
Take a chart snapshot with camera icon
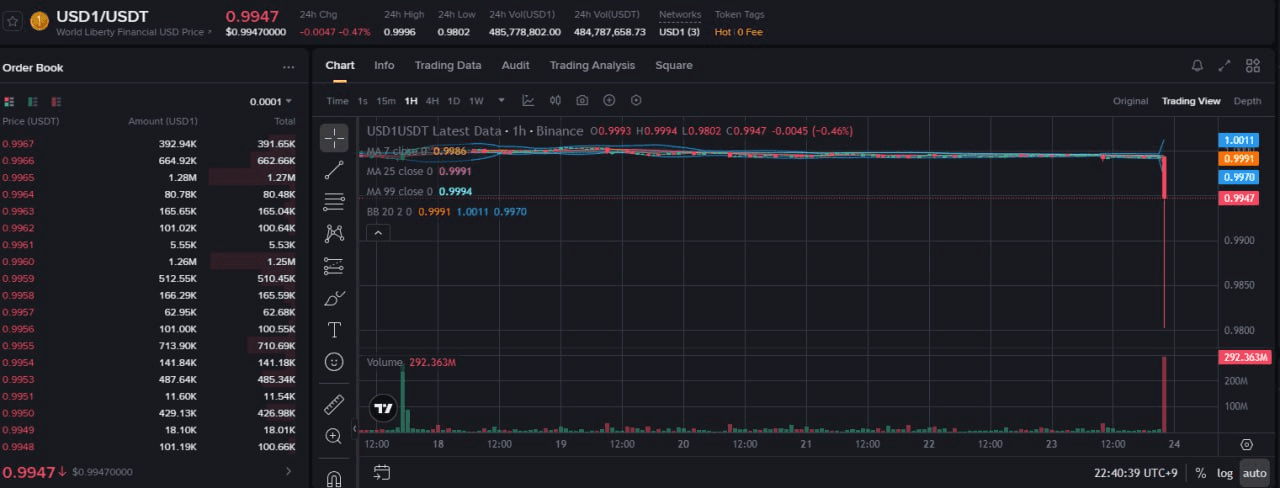pos(582,101)
